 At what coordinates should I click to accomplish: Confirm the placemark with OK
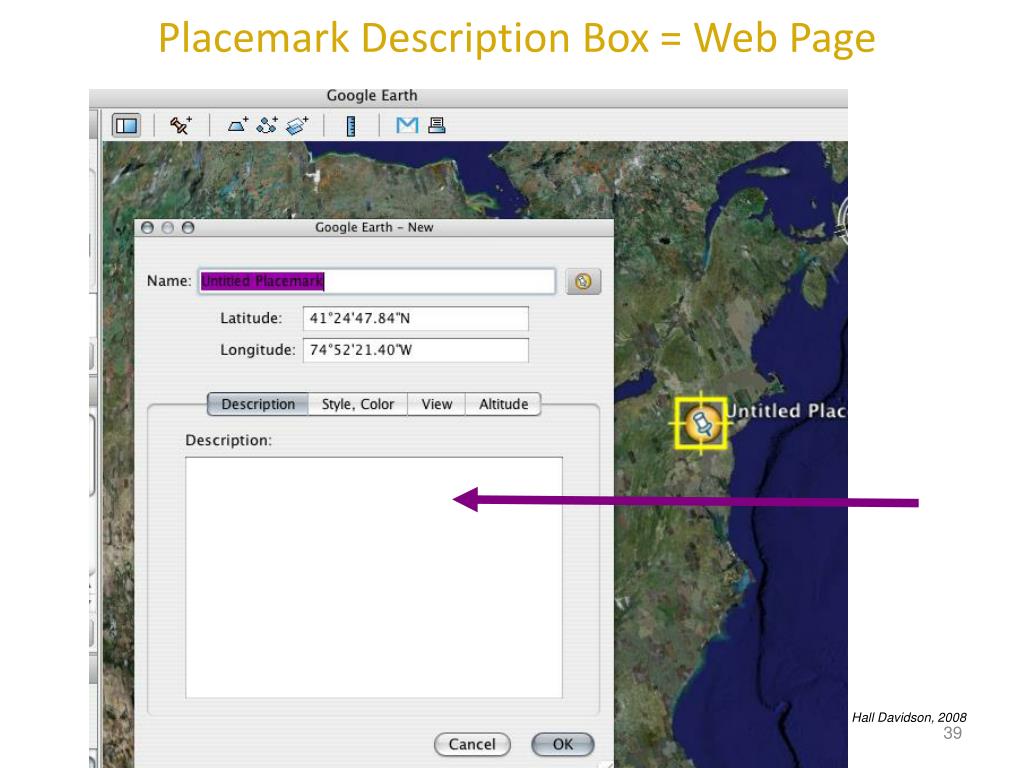[x=563, y=744]
